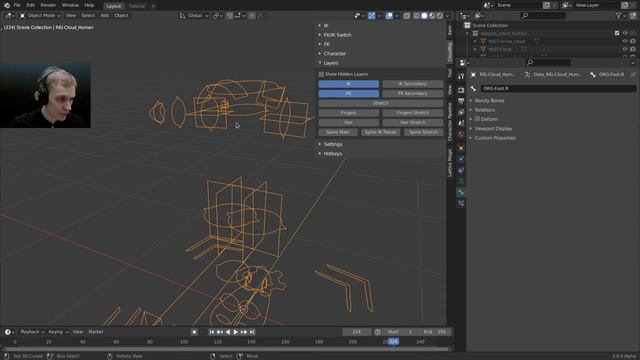Open the Render menu
This screenshot has height=360, width=640.
coord(48,5)
